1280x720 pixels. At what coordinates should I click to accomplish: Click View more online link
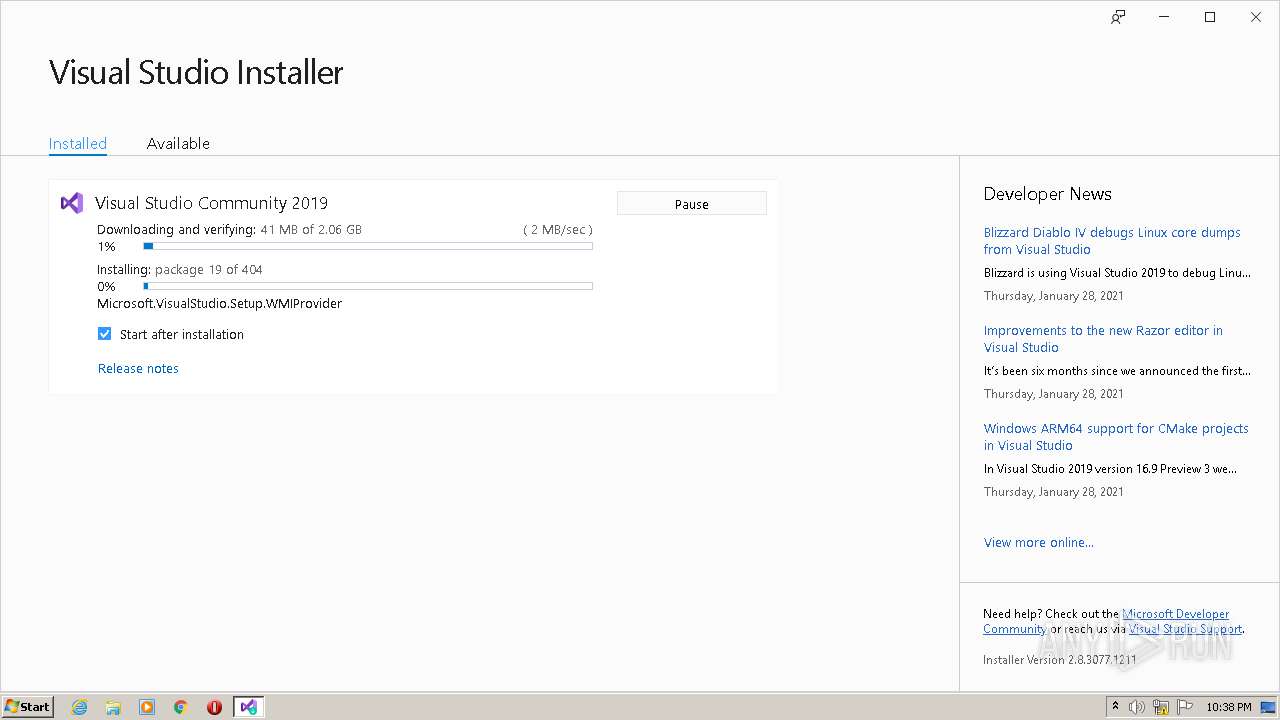pos(1039,542)
